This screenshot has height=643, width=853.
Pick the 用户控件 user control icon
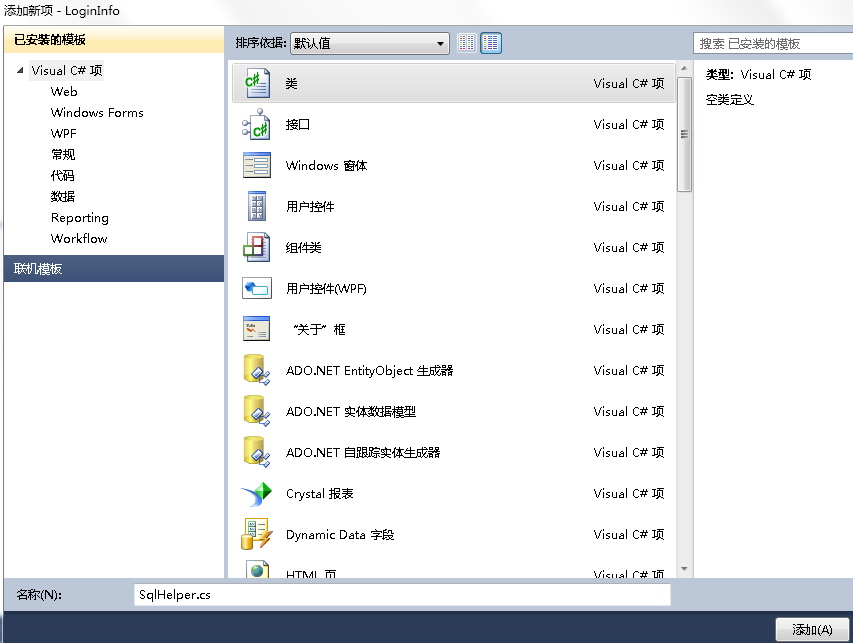(257, 206)
